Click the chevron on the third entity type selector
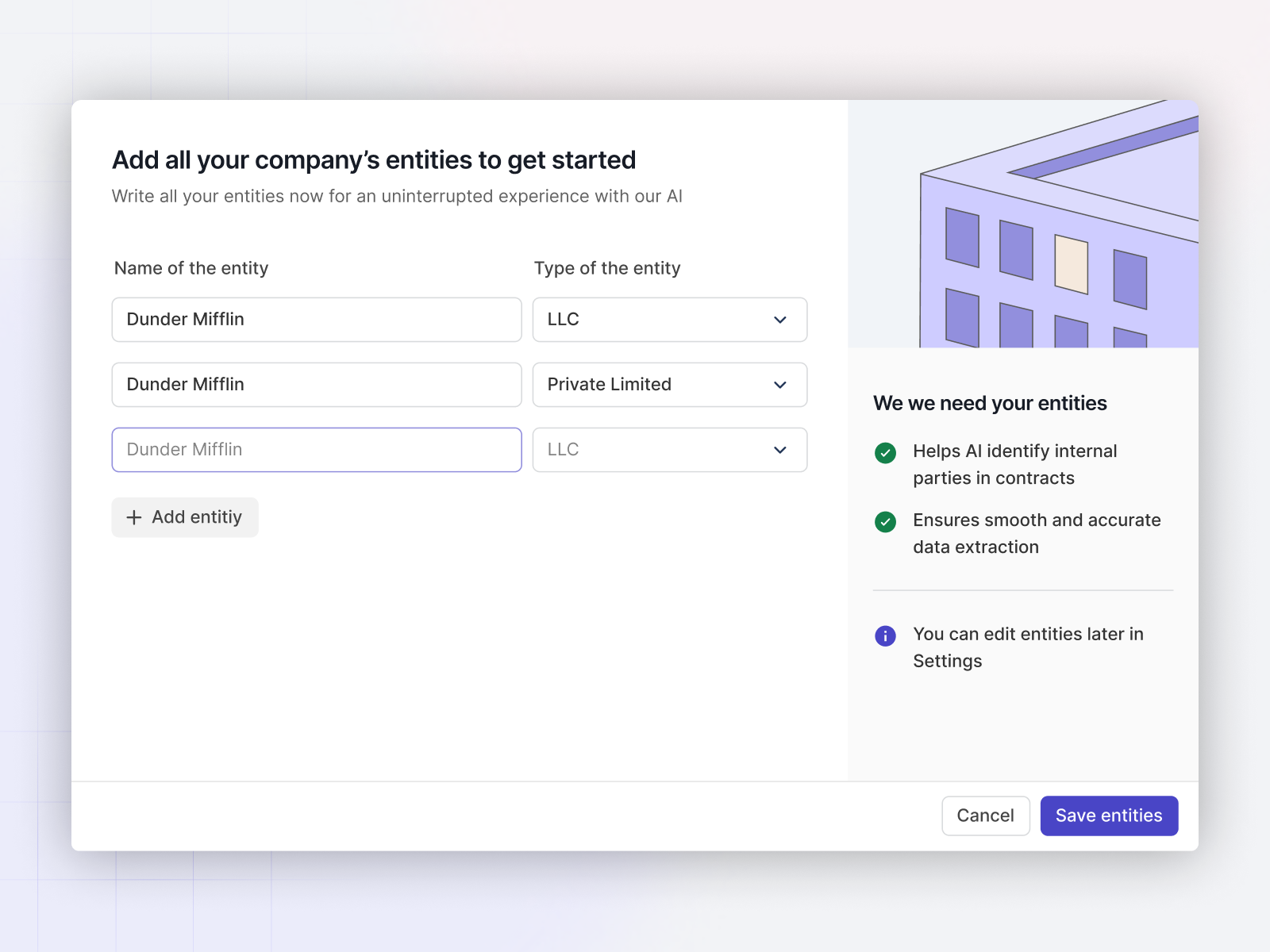1270x952 pixels. pos(779,450)
